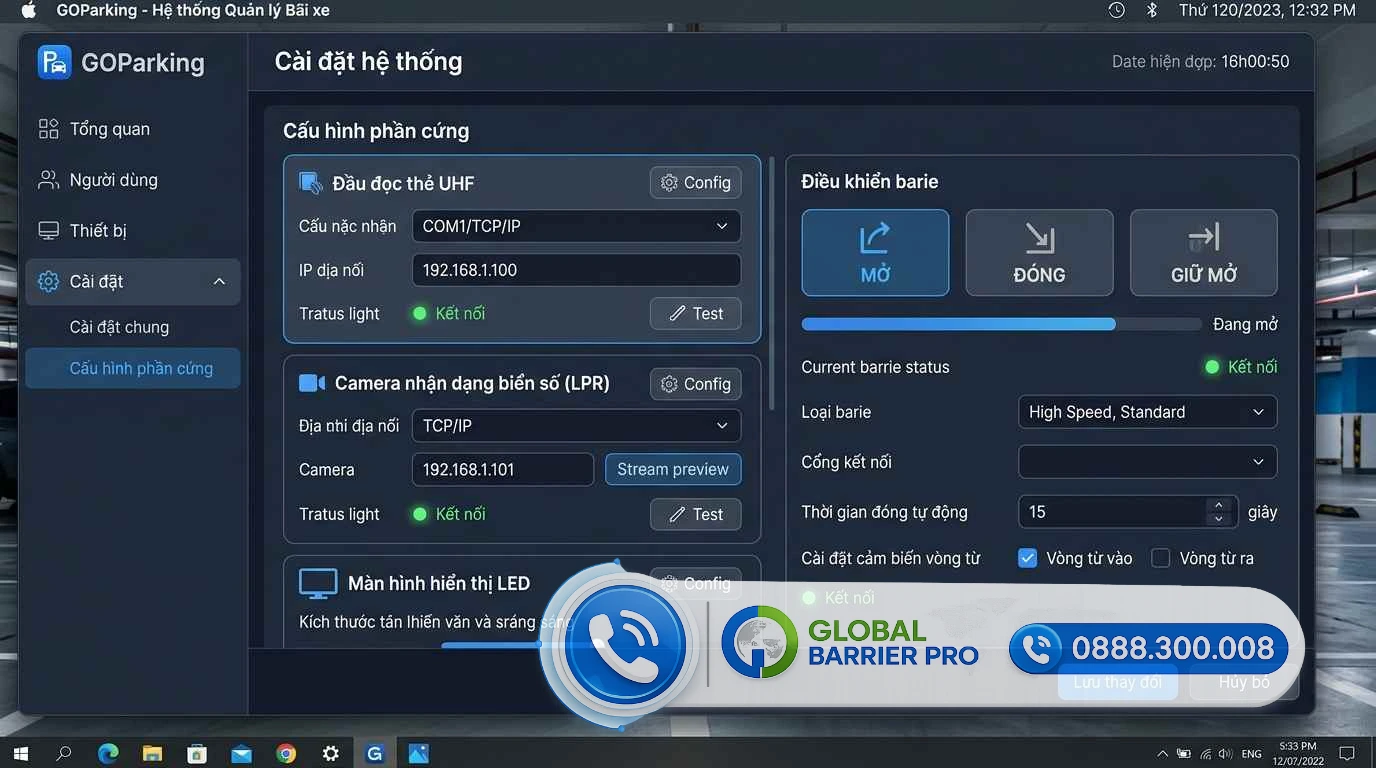
Task: Open Windows Settings from the taskbar
Action: (x=330, y=753)
